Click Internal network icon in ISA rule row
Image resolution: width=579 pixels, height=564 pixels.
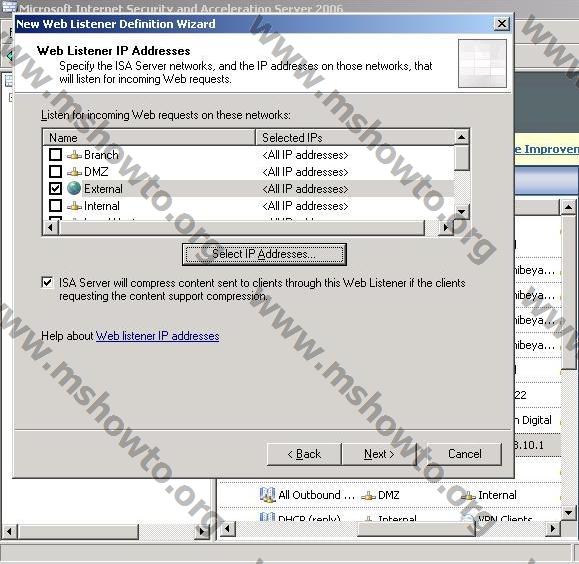(468, 496)
